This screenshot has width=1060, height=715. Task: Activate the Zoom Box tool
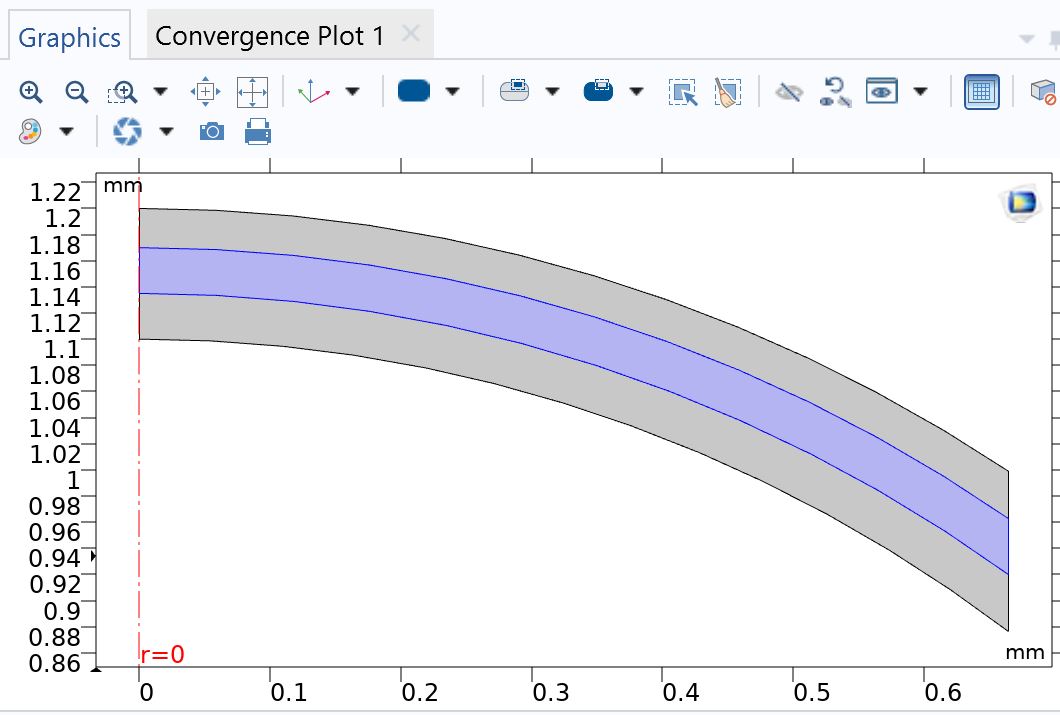[x=122, y=92]
